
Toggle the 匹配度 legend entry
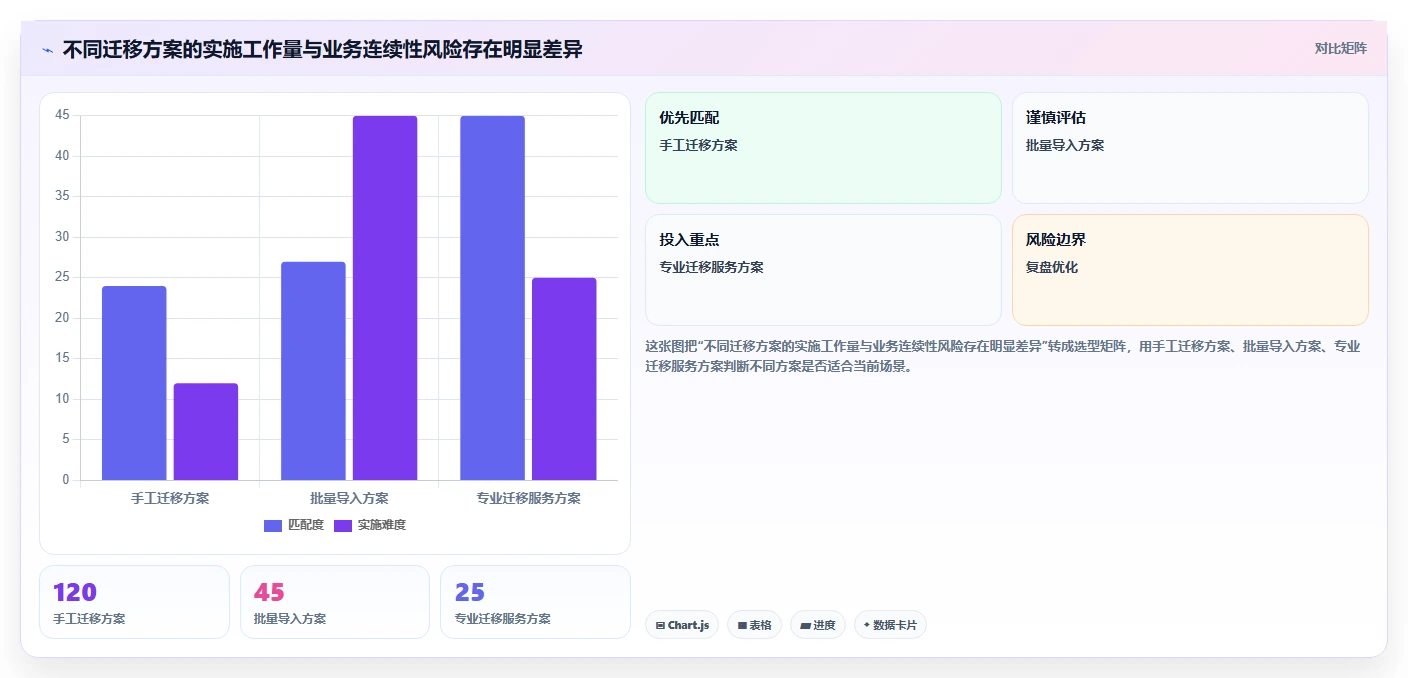click(294, 525)
